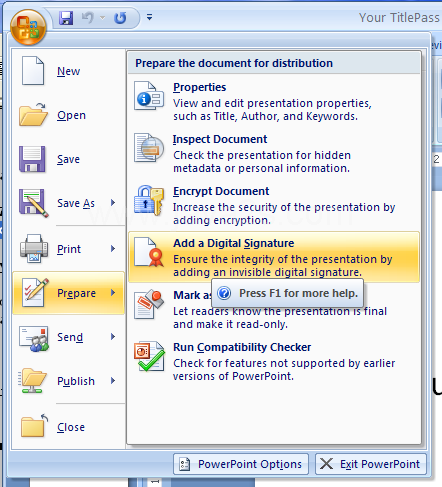Click the Digital Signature ribbon seal icon
This screenshot has width=442, height=487.
tap(149, 252)
